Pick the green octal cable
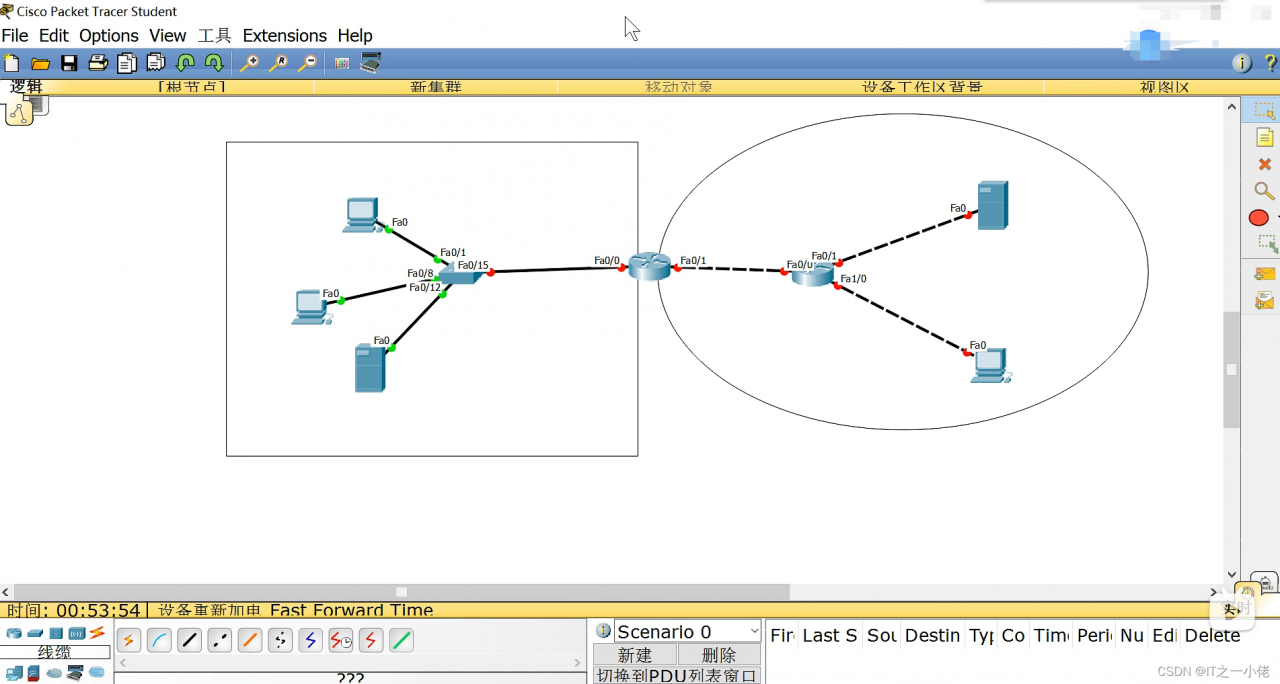Image resolution: width=1280 pixels, height=684 pixels. (401, 641)
